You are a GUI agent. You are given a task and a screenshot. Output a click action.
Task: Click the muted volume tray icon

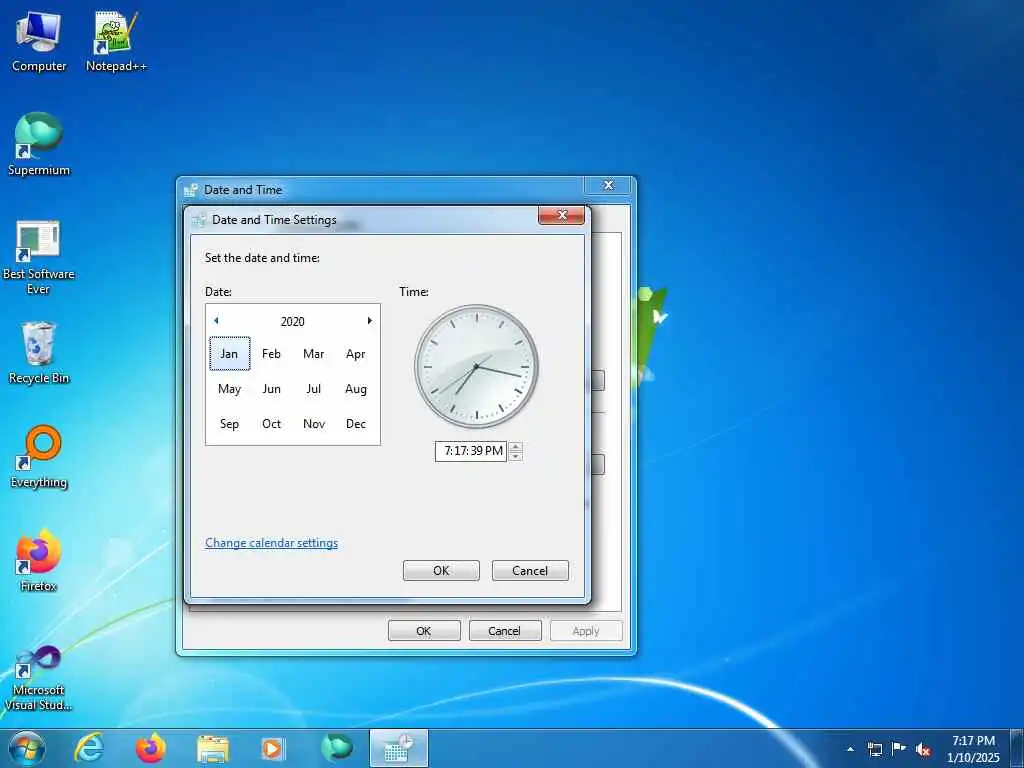923,749
